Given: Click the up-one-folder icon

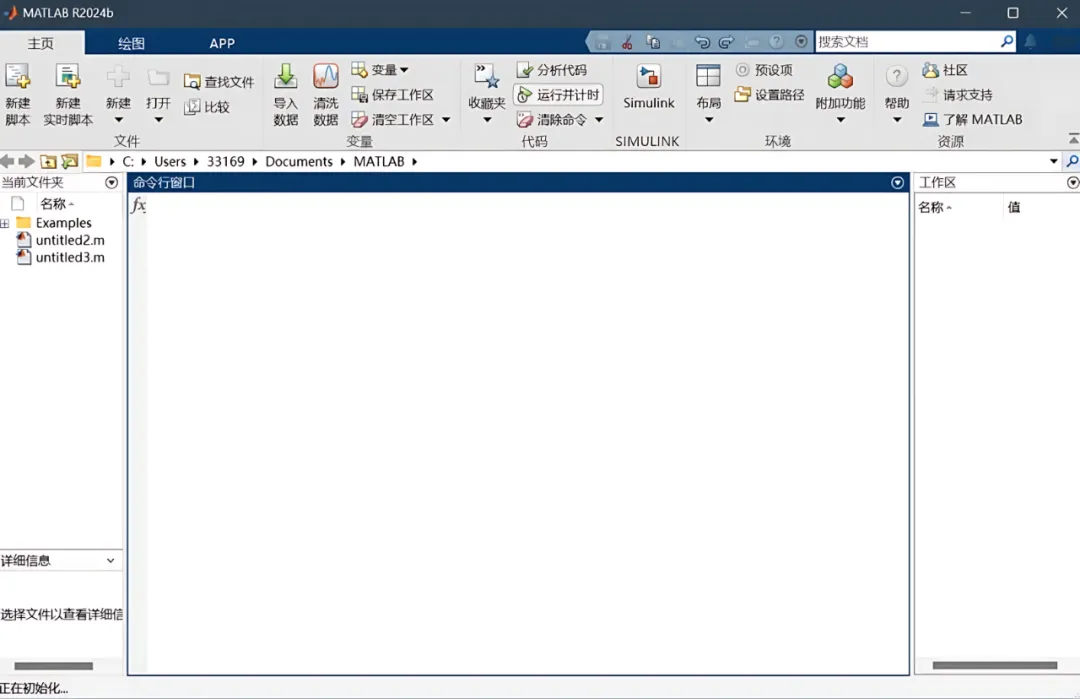Looking at the screenshot, I should [x=48, y=161].
